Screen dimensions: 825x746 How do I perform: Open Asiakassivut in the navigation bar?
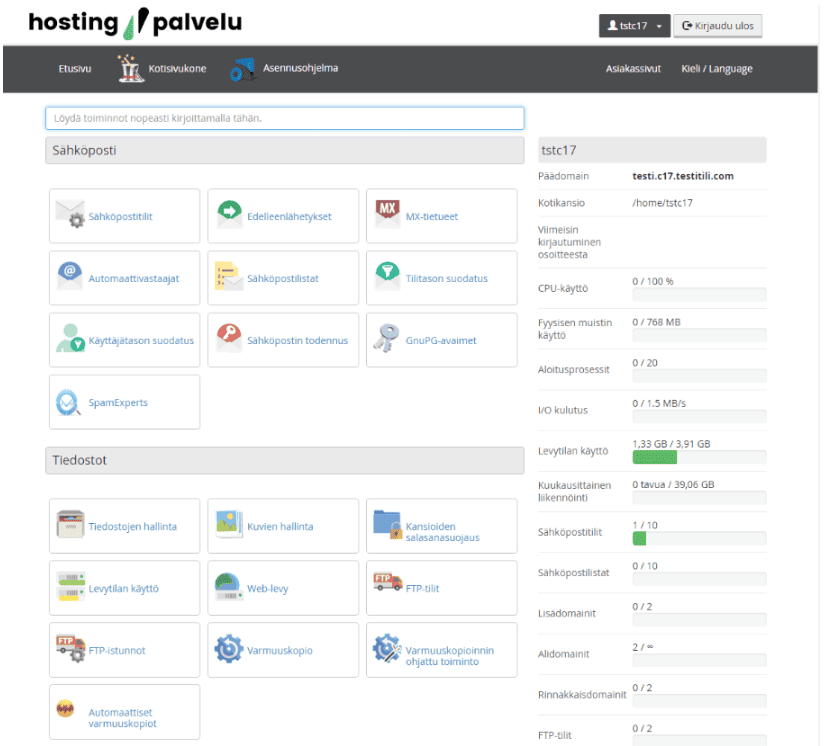point(633,68)
